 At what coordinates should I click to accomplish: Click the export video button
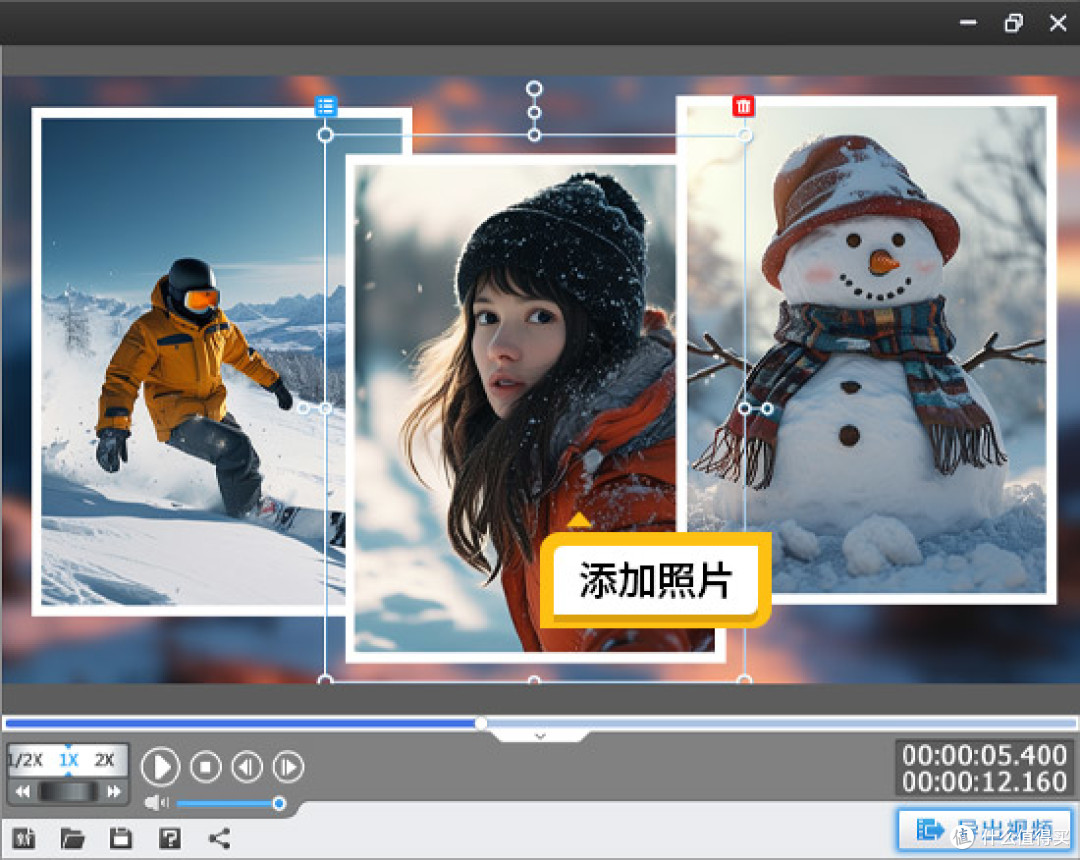[x=985, y=830]
